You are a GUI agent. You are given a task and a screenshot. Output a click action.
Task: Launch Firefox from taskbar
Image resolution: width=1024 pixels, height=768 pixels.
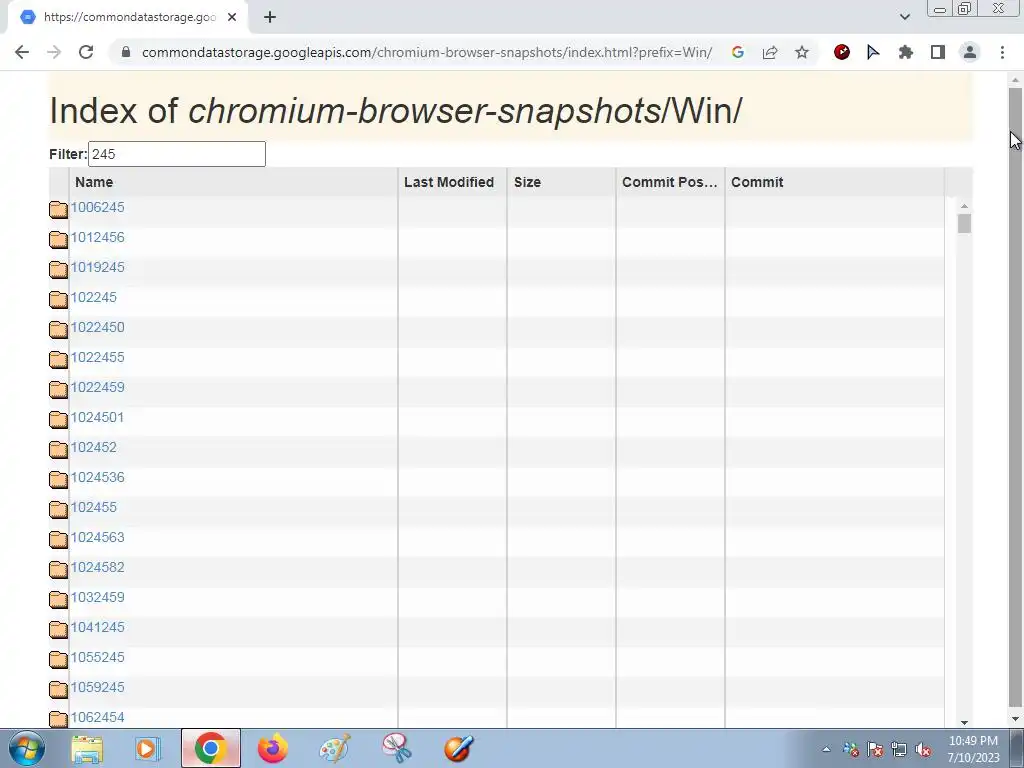pyautogui.click(x=272, y=748)
